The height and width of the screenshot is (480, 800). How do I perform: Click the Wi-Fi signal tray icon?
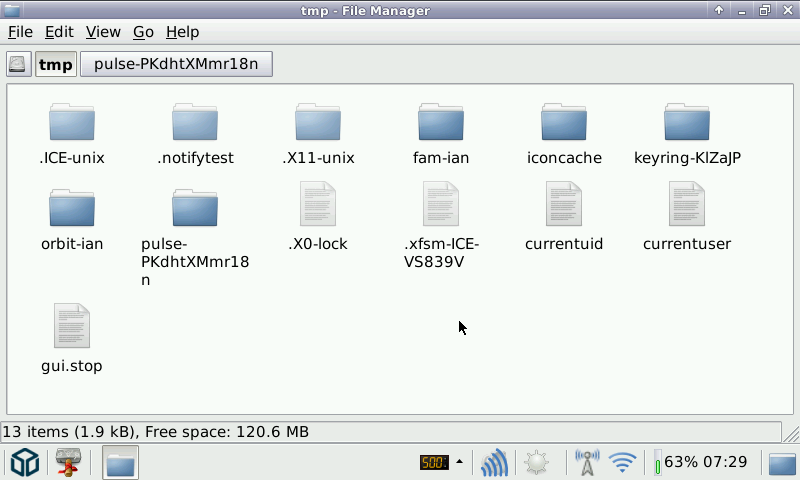(623, 463)
